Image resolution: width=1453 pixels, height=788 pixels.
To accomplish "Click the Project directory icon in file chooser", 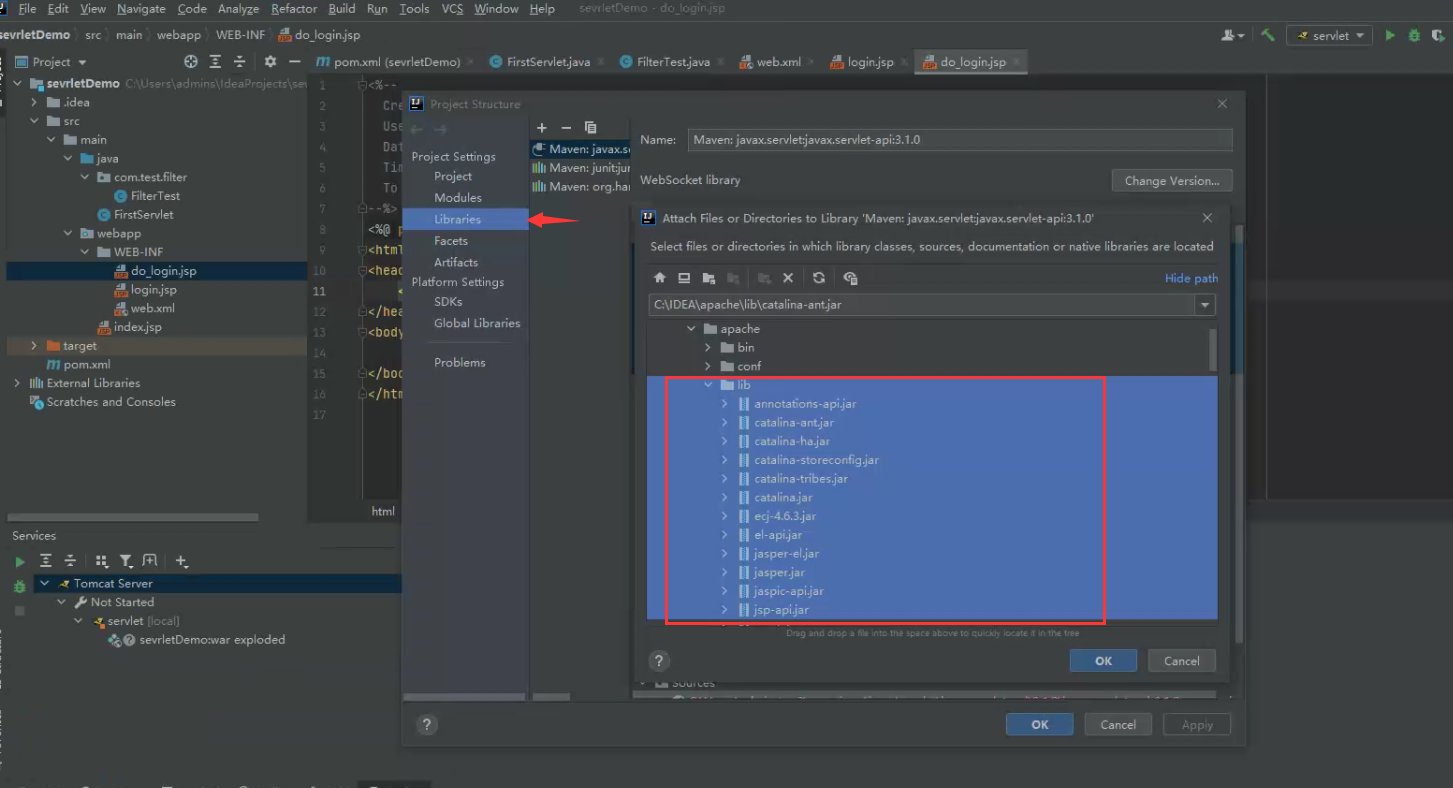I will tap(709, 278).
